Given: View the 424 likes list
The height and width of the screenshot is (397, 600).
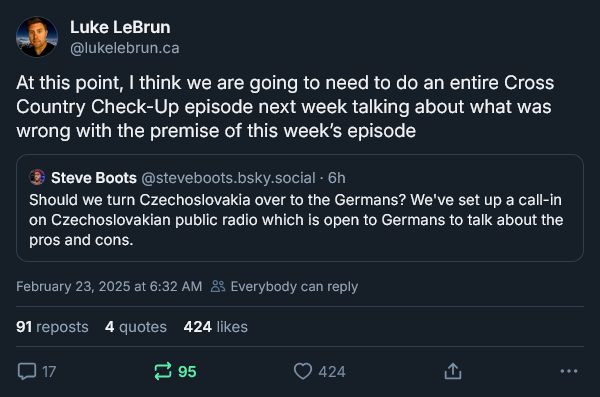Looking at the screenshot, I should point(215,327).
